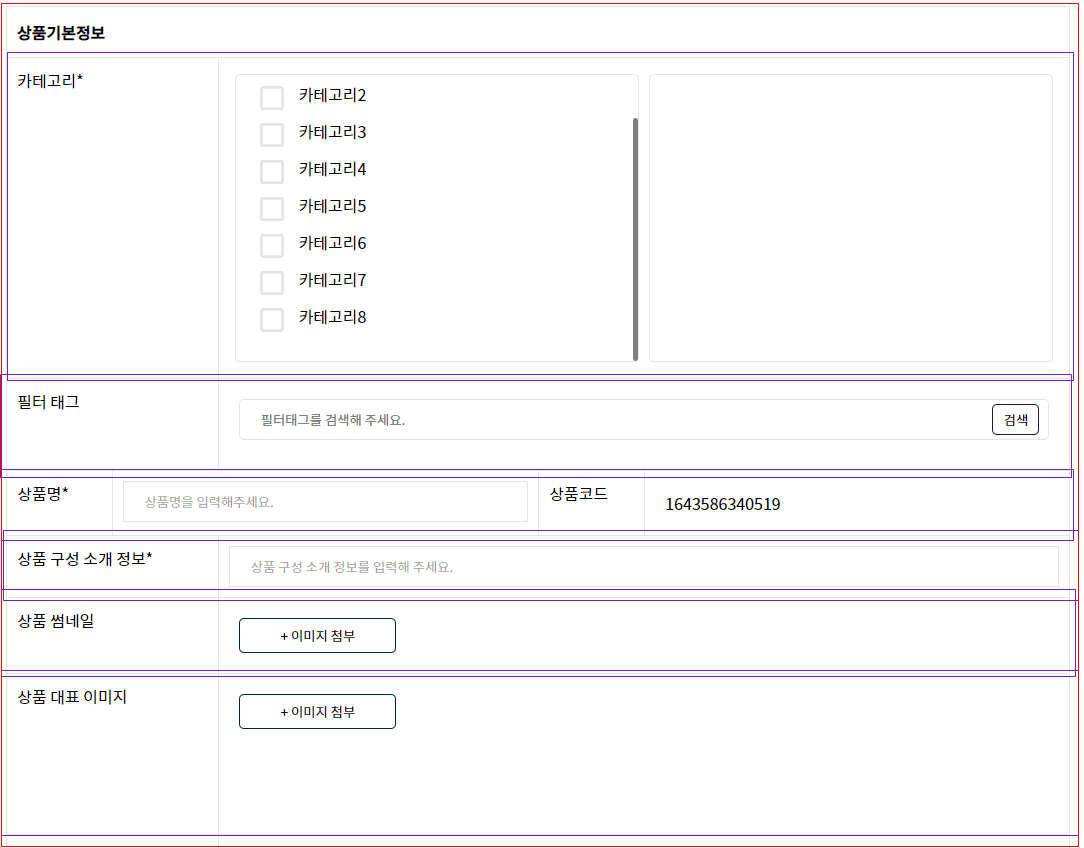Click the 상품 썸네일 row label
Viewport: 1084px width, 848px height.
point(56,621)
